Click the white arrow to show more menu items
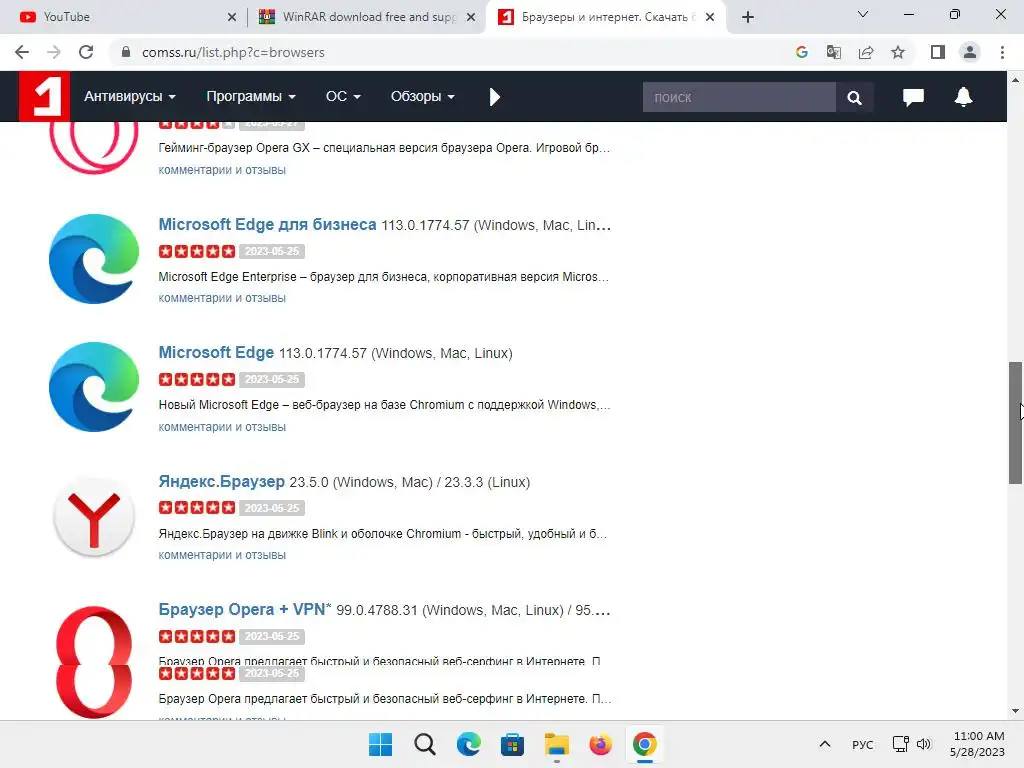1024x768 pixels. tap(494, 97)
